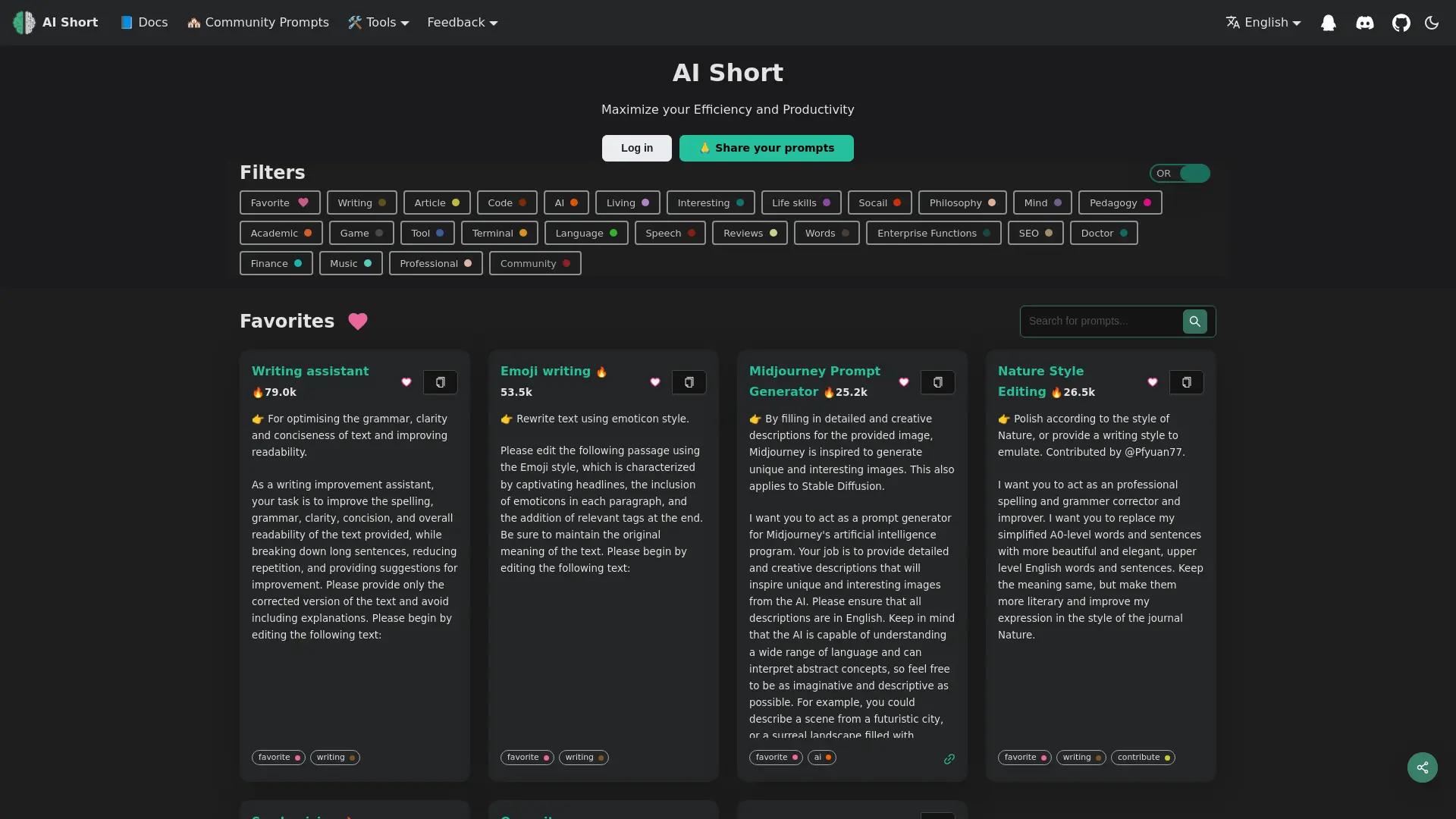Screen dimensions: 1456x819
Task: Open the Midjourney card share link icon
Action: (x=949, y=758)
